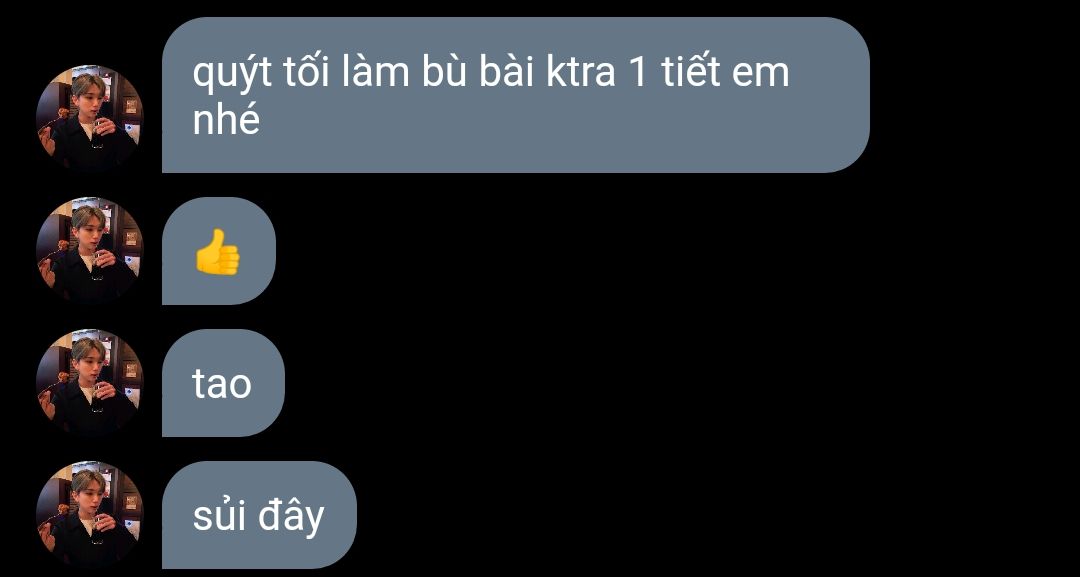Image resolution: width=1080 pixels, height=577 pixels.
Task: Click the message starting with "quýt tối làm bù"
Action: click(516, 95)
